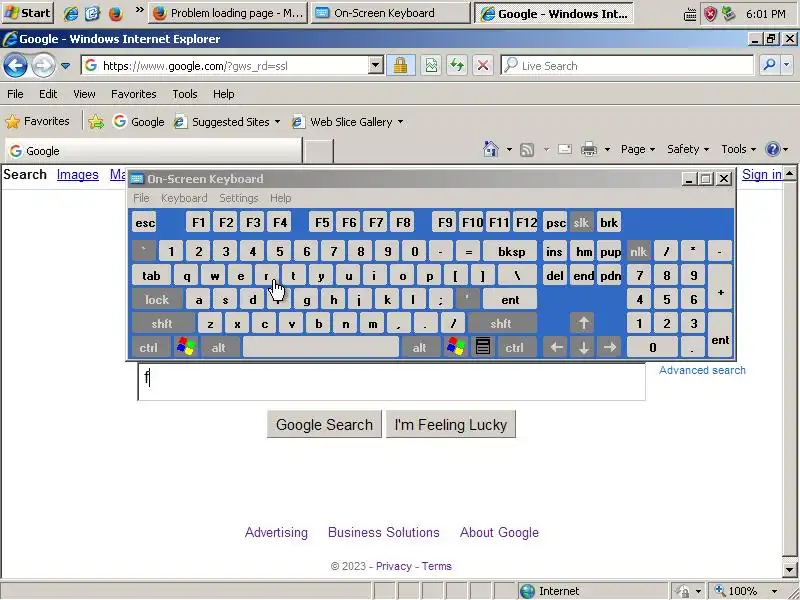800x600 pixels.
Task: Click the Google Search button
Action: coord(324,424)
